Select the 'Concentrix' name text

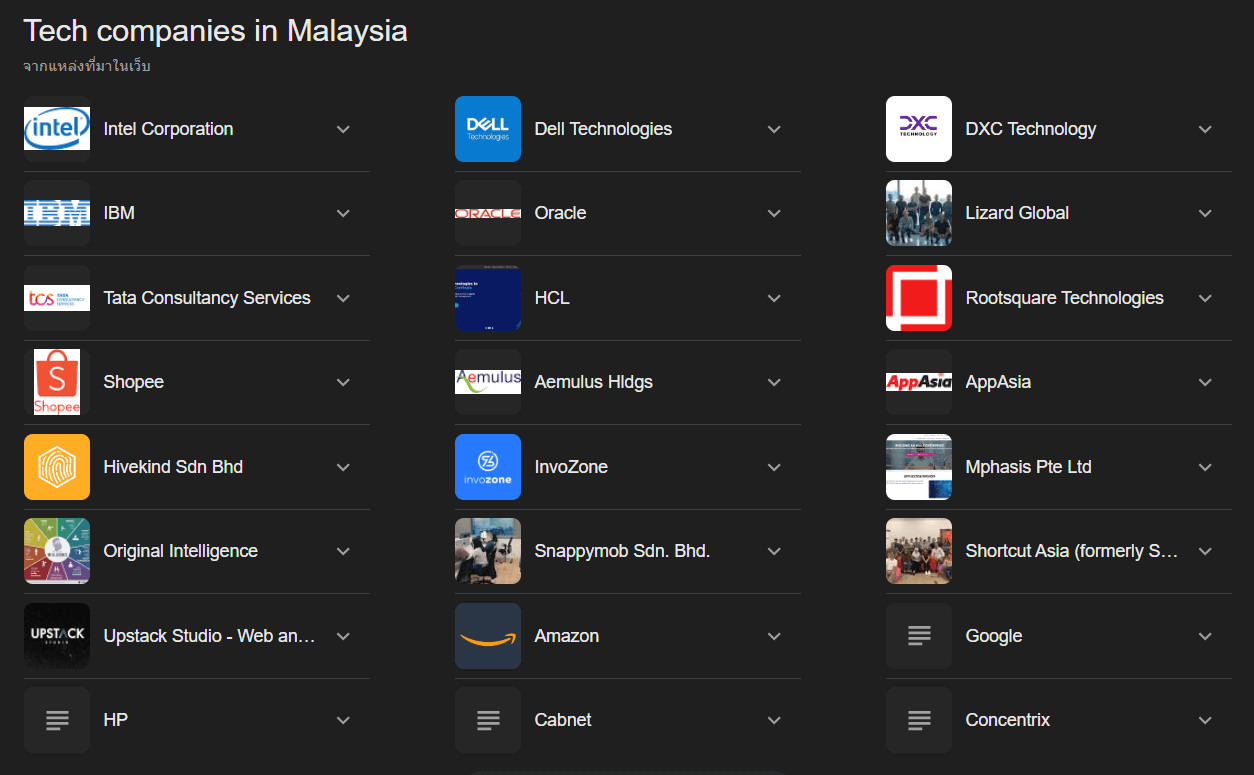tap(1007, 720)
